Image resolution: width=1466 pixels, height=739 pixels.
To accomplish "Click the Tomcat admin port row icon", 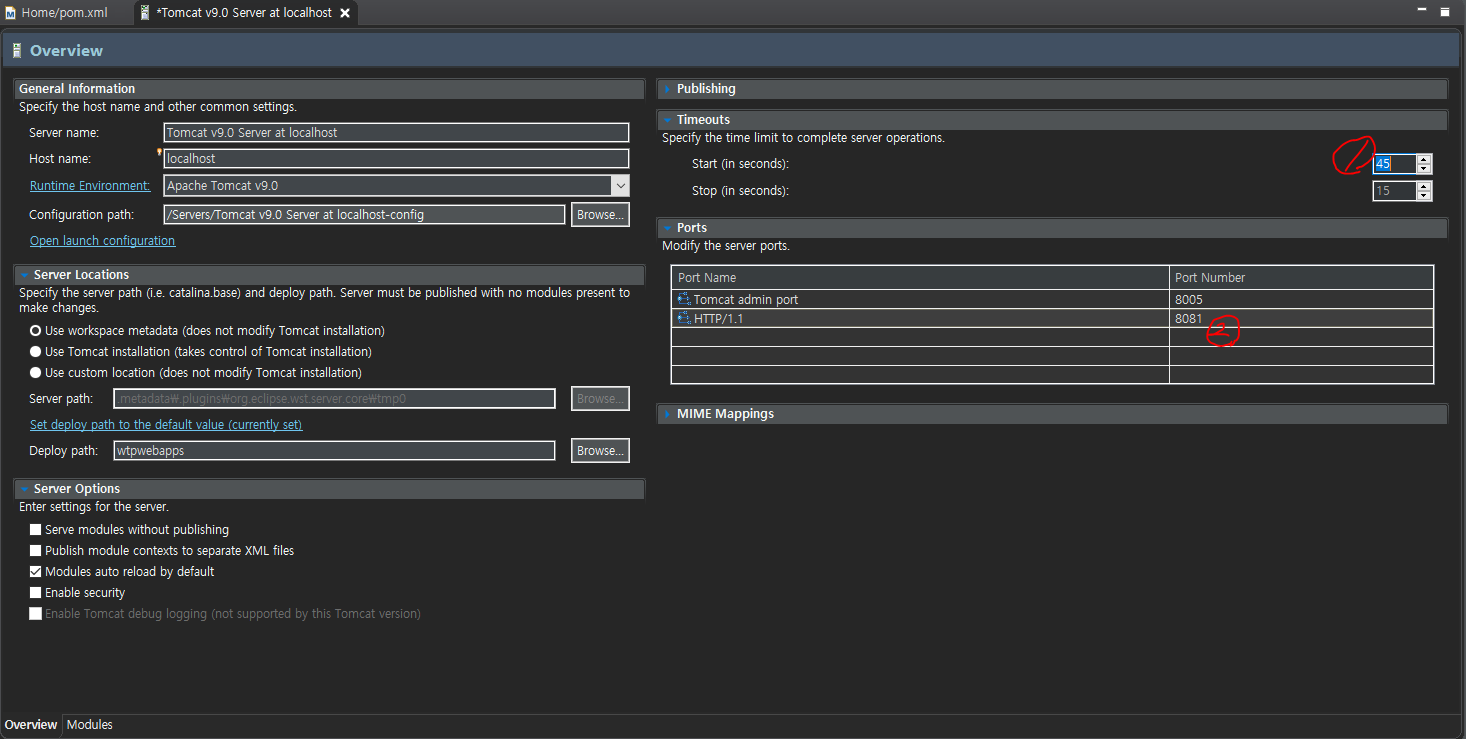I will click(x=684, y=299).
